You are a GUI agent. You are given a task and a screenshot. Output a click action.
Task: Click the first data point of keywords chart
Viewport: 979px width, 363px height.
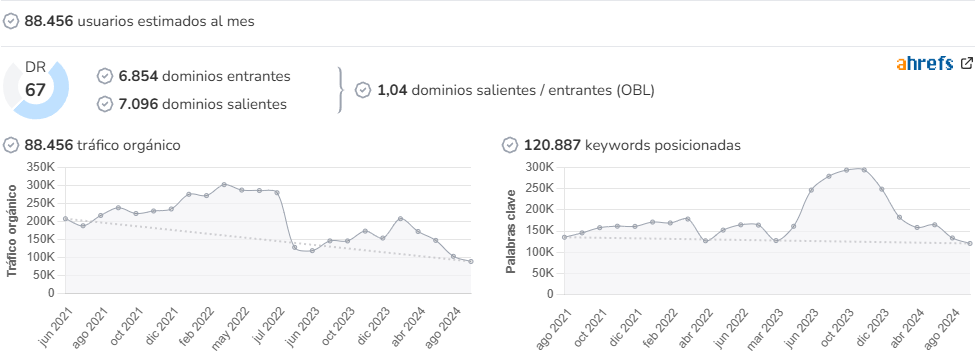click(564, 237)
